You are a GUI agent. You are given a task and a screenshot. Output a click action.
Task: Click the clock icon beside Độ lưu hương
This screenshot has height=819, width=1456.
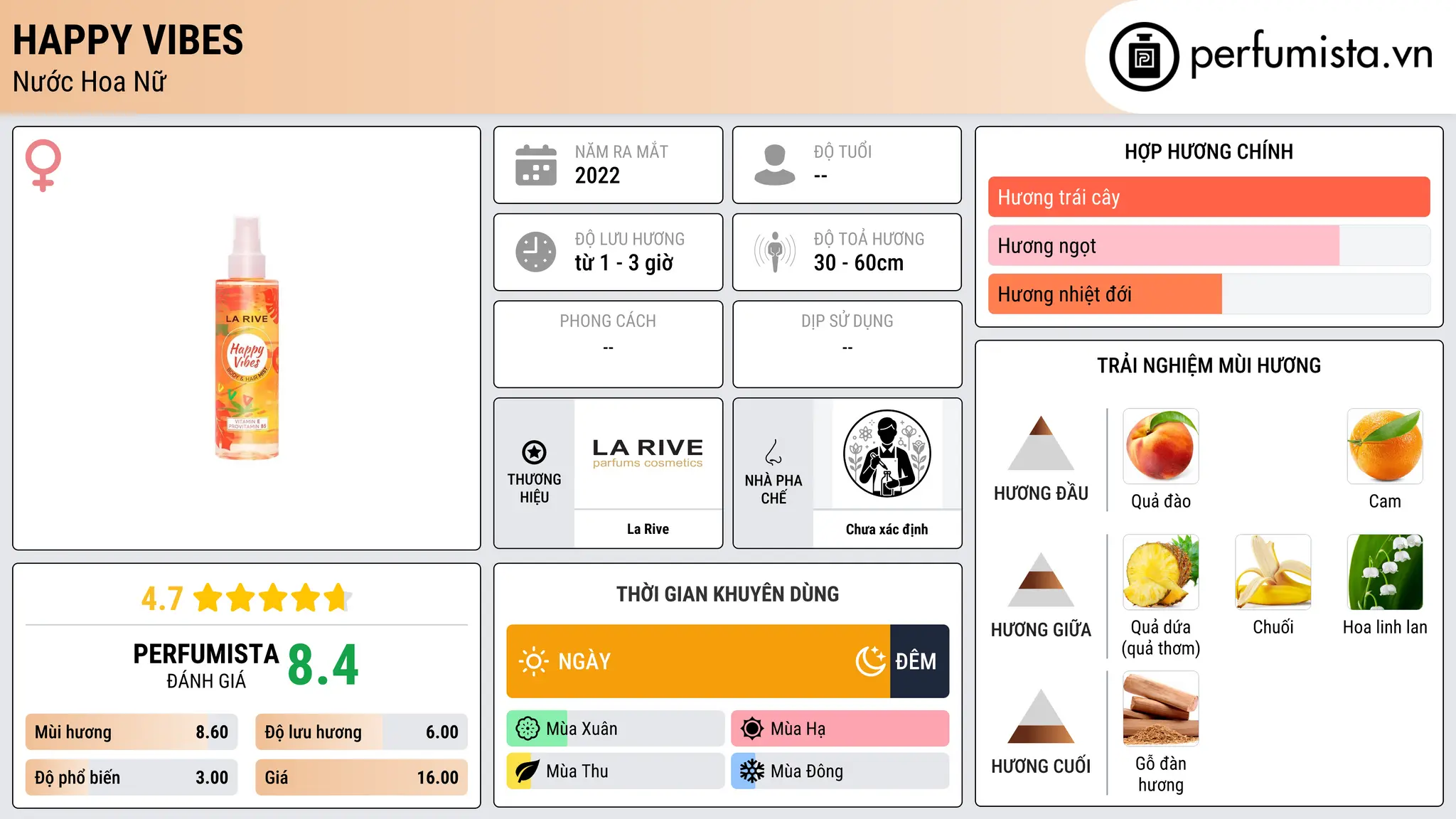[x=536, y=252]
